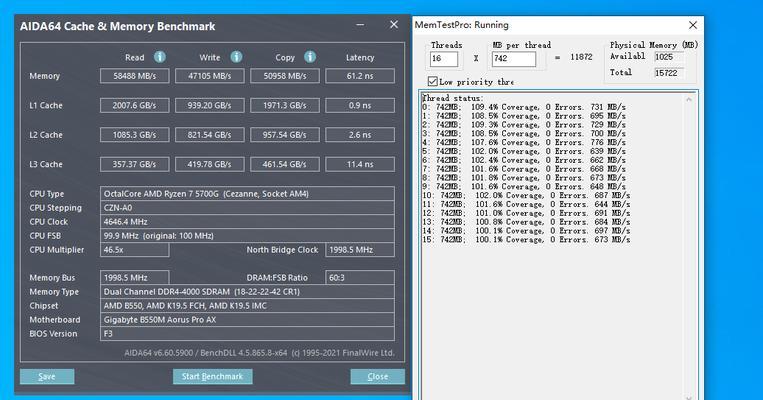This screenshot has height=400, width=763.
Task: Click thread 11 status row at 644 MB/s
Action: tap(526, 204)
